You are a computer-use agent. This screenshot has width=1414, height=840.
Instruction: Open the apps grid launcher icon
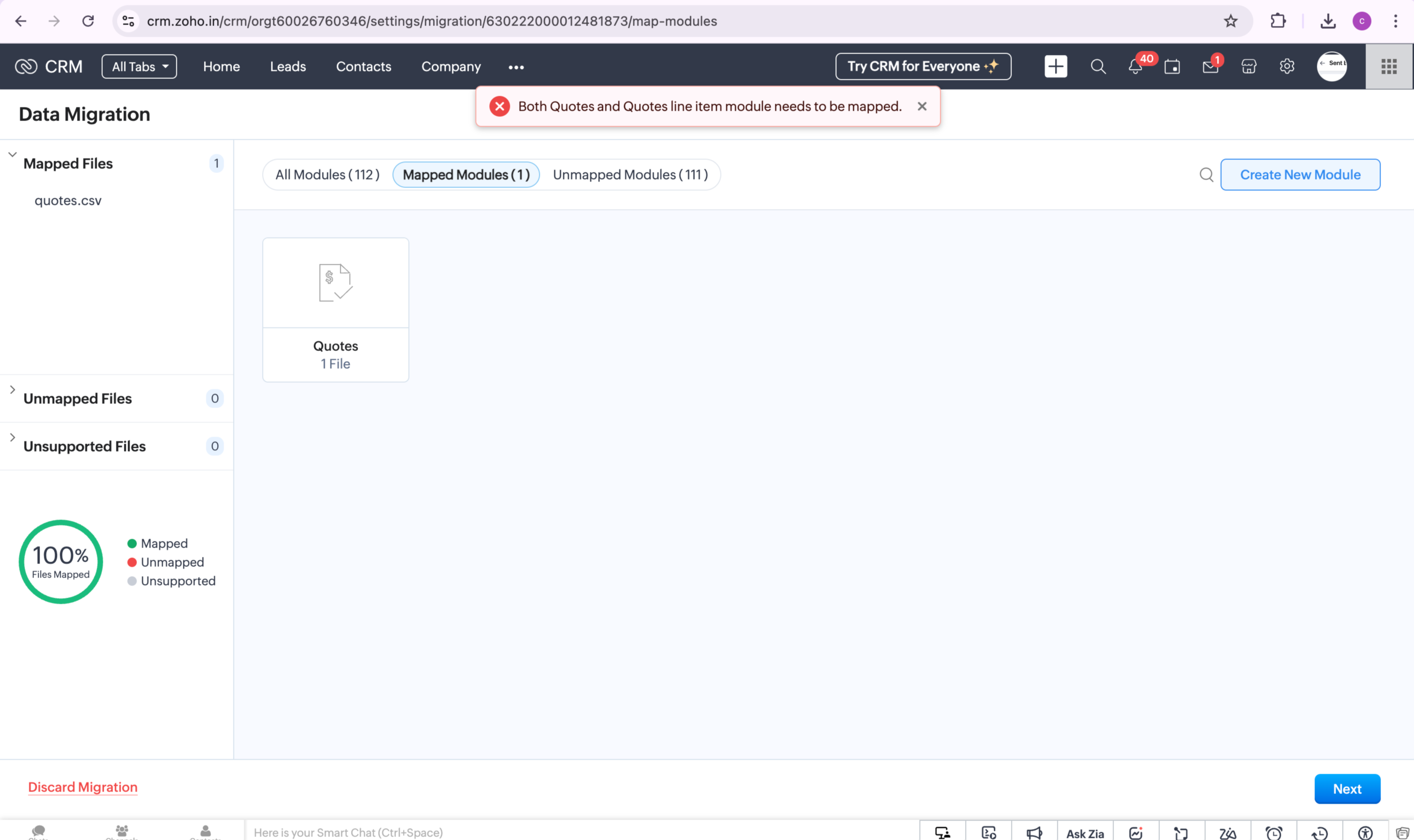tap(1389, 67)
